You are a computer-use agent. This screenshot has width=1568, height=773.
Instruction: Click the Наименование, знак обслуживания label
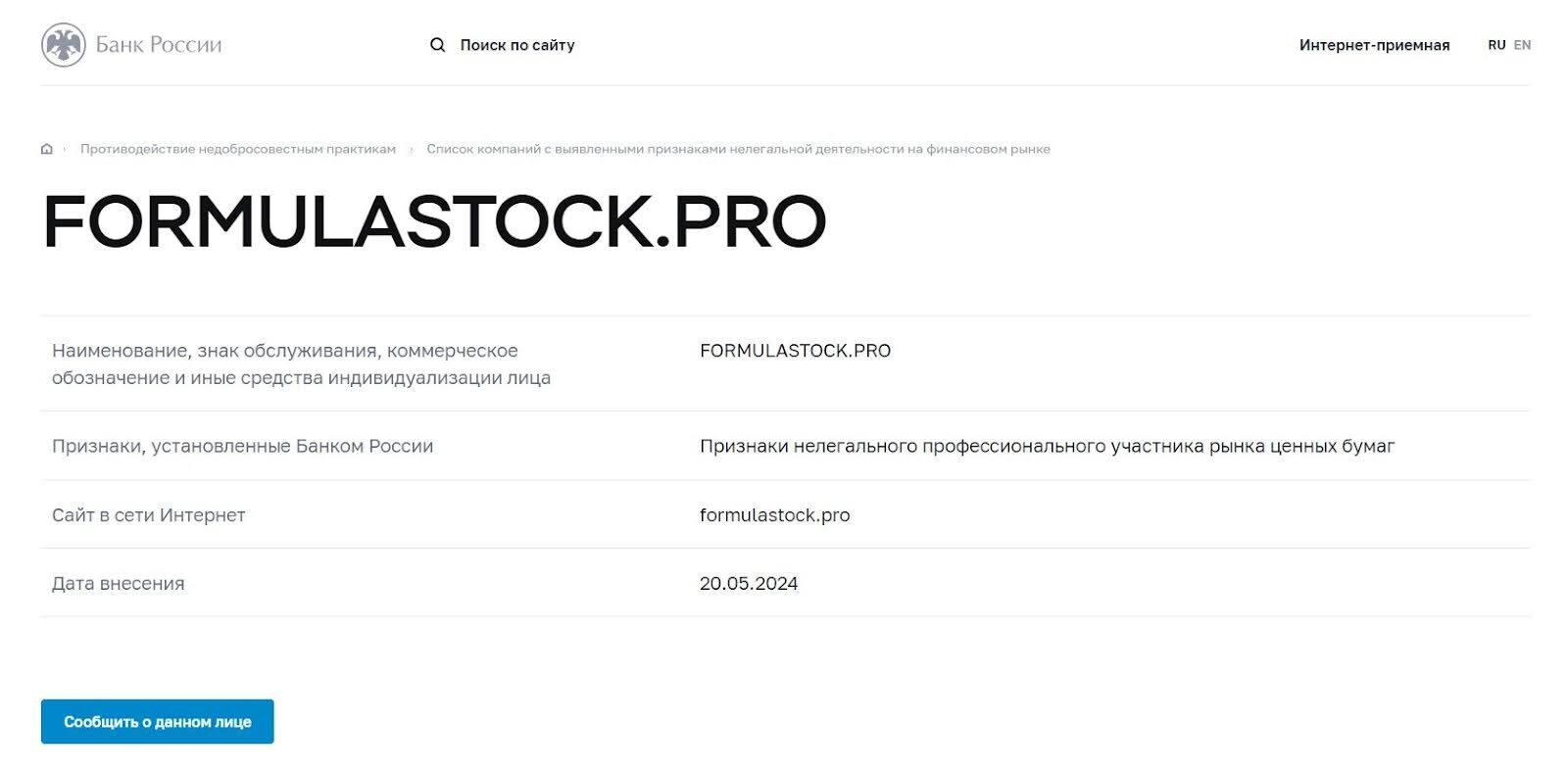301,364
